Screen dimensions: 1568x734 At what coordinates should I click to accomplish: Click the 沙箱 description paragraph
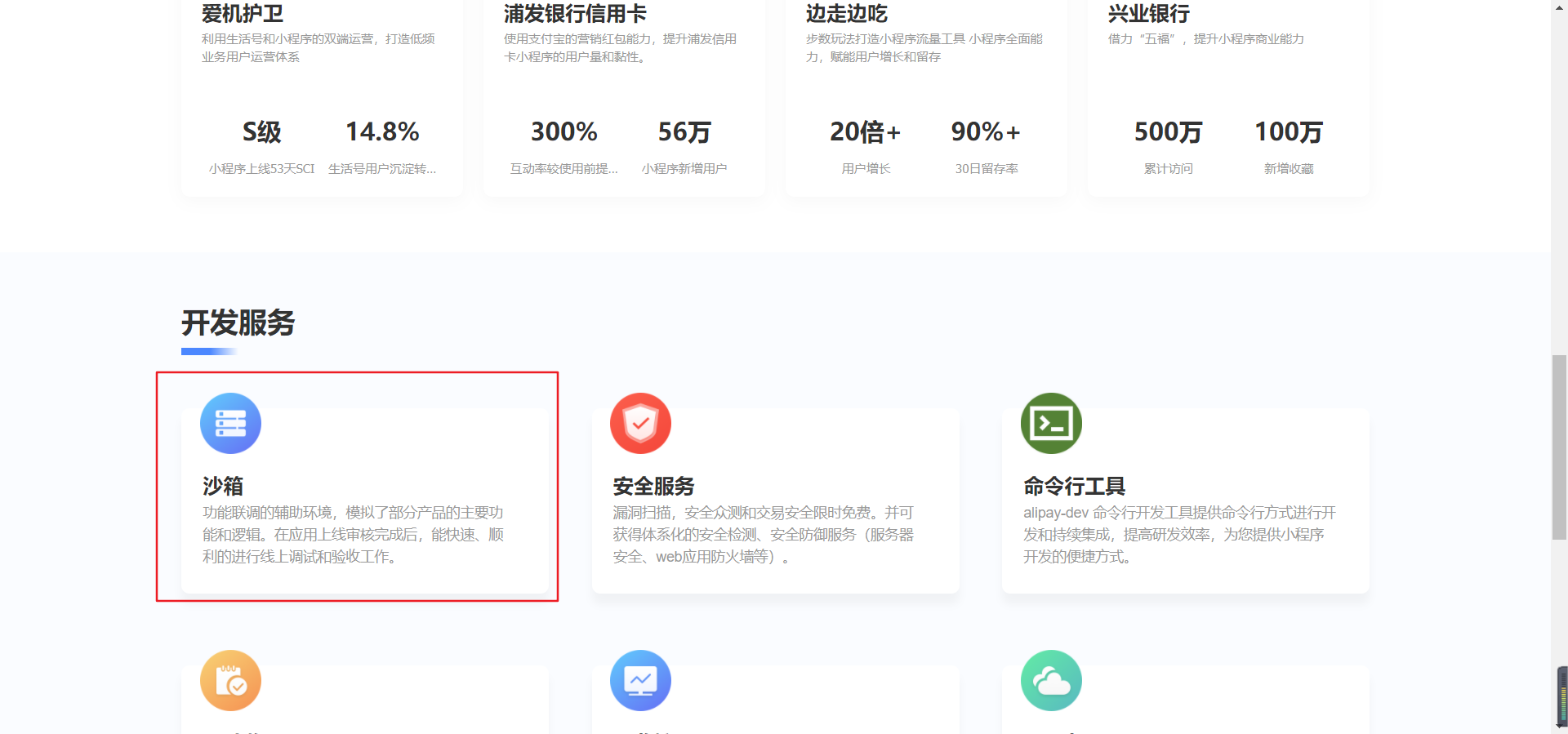click(354, 534)
